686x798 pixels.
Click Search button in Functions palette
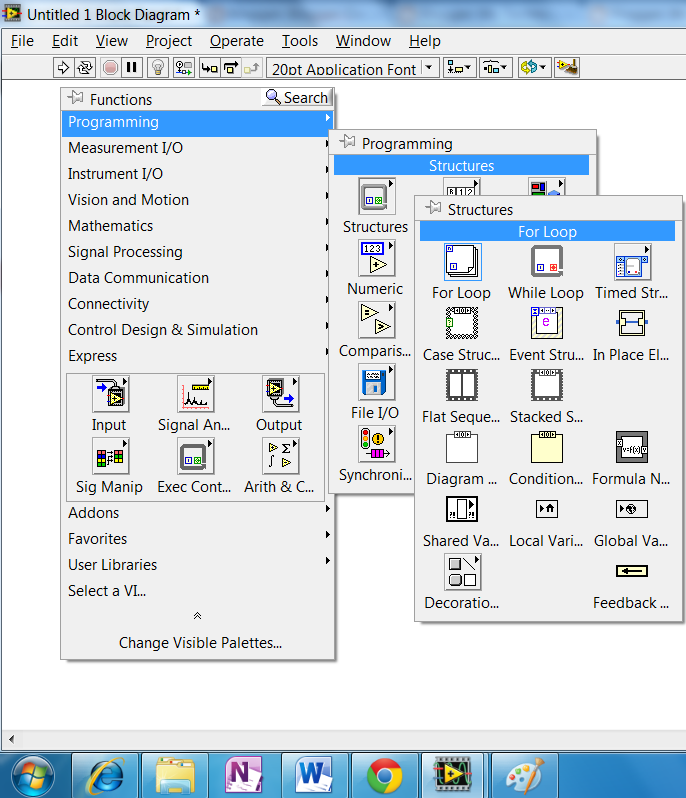(297, 97)
